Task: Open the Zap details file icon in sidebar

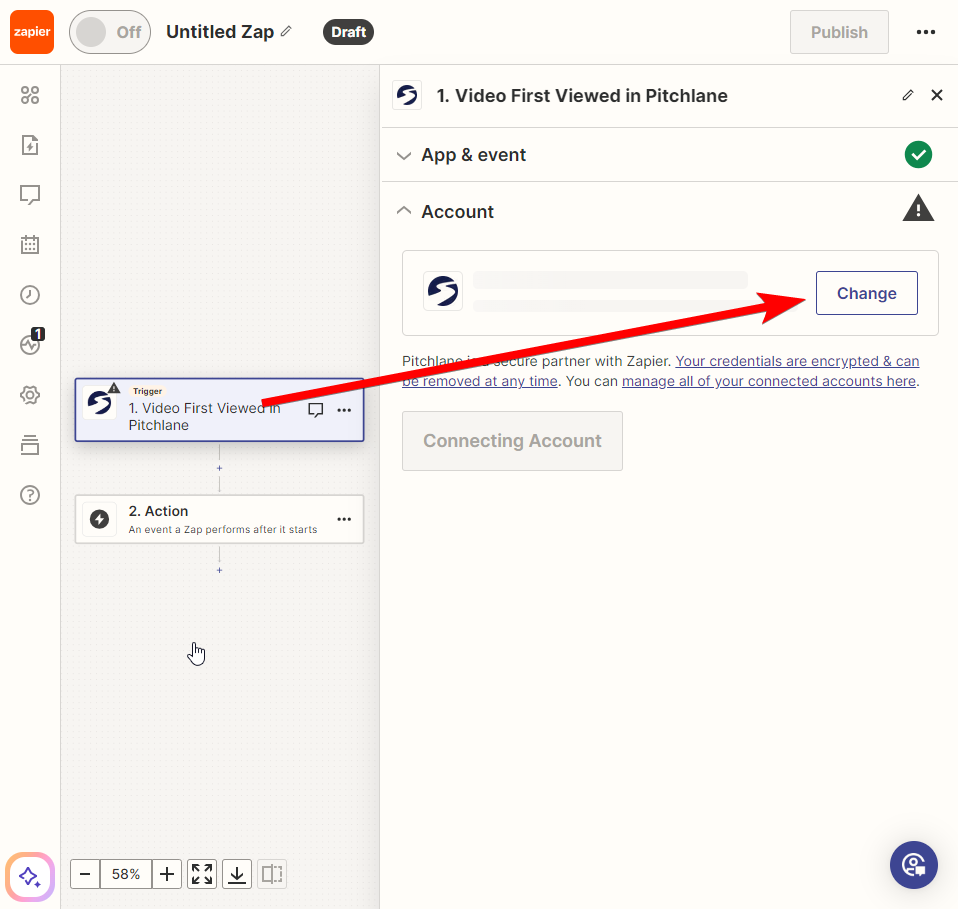Action: (x=30, y=145)
